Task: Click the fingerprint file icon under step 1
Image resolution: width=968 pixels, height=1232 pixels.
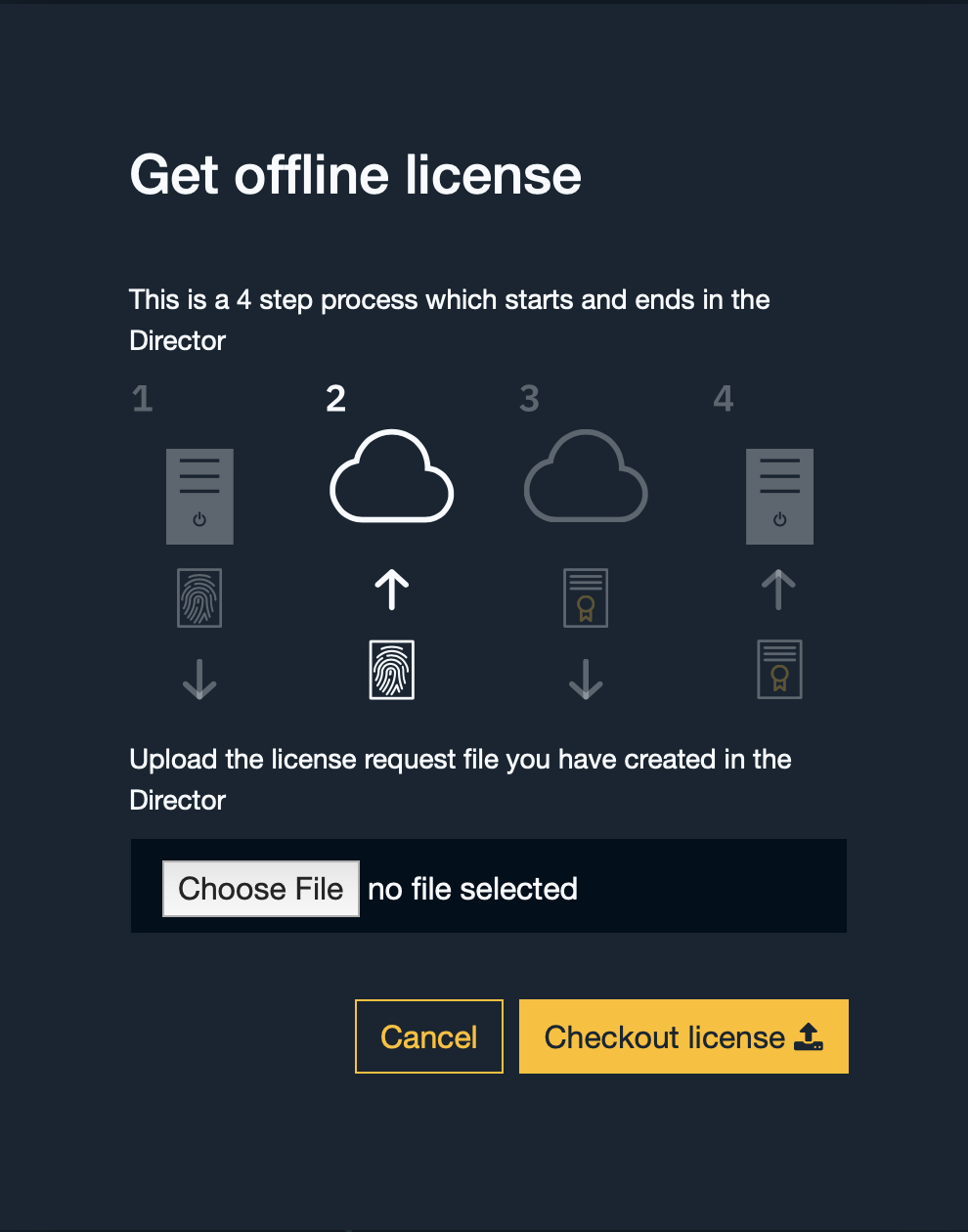Action: point(199,597)
